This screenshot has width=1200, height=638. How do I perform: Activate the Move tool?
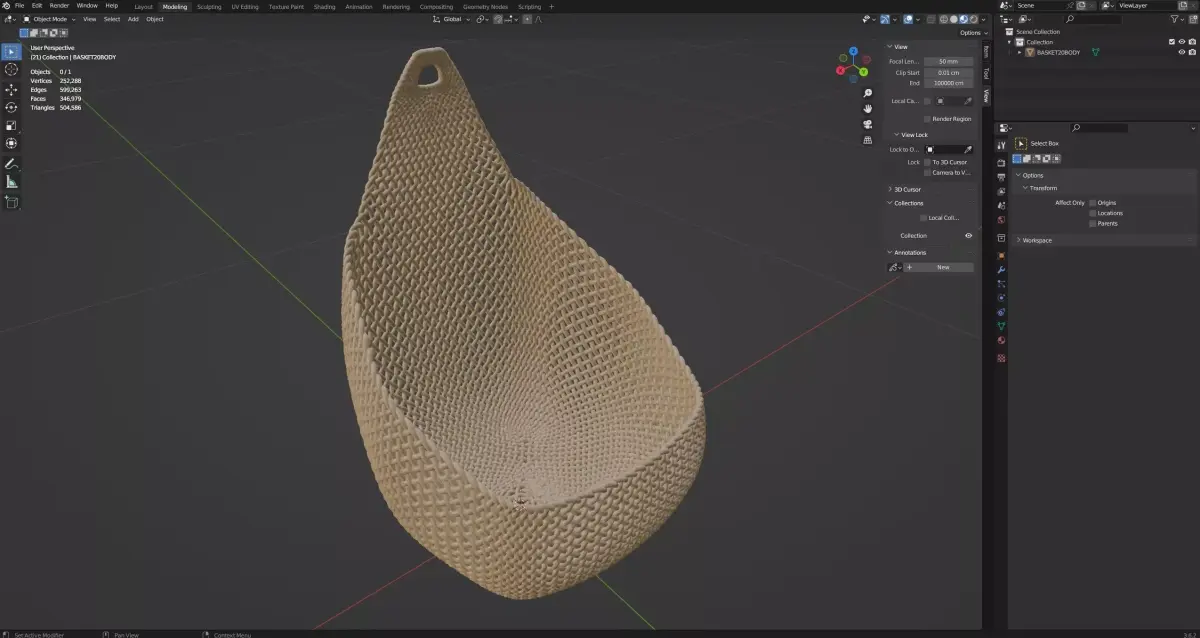(x=11, y=89)
